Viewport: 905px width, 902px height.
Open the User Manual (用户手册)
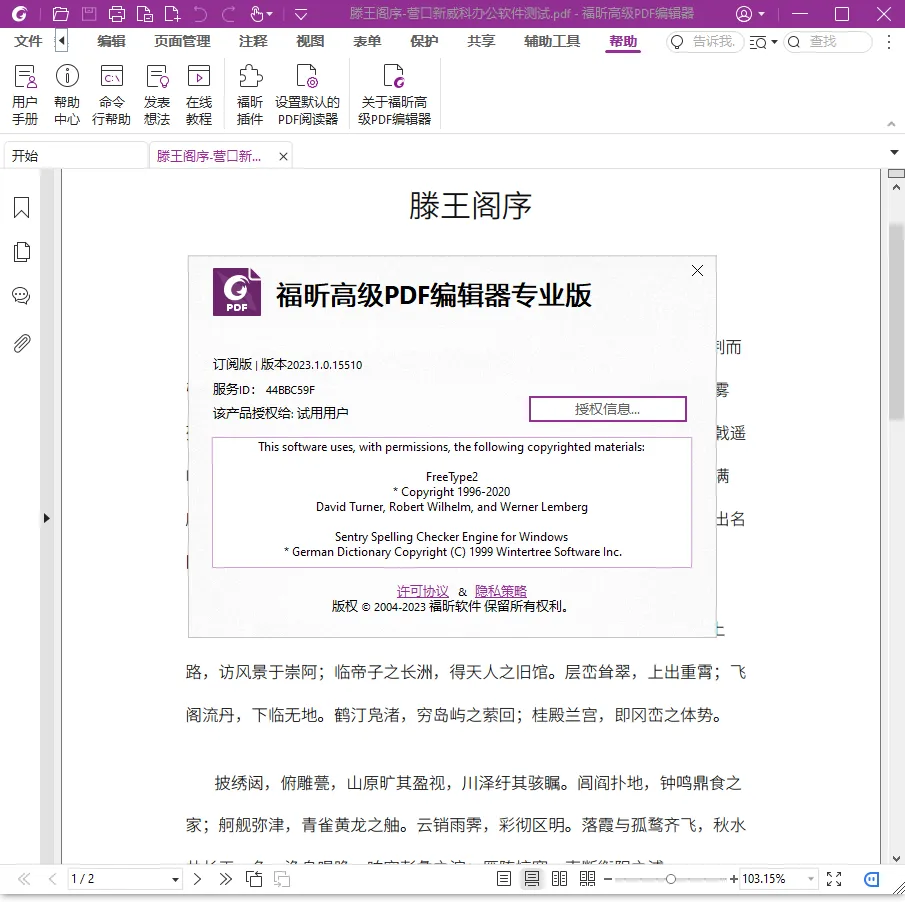pos(25,95)
